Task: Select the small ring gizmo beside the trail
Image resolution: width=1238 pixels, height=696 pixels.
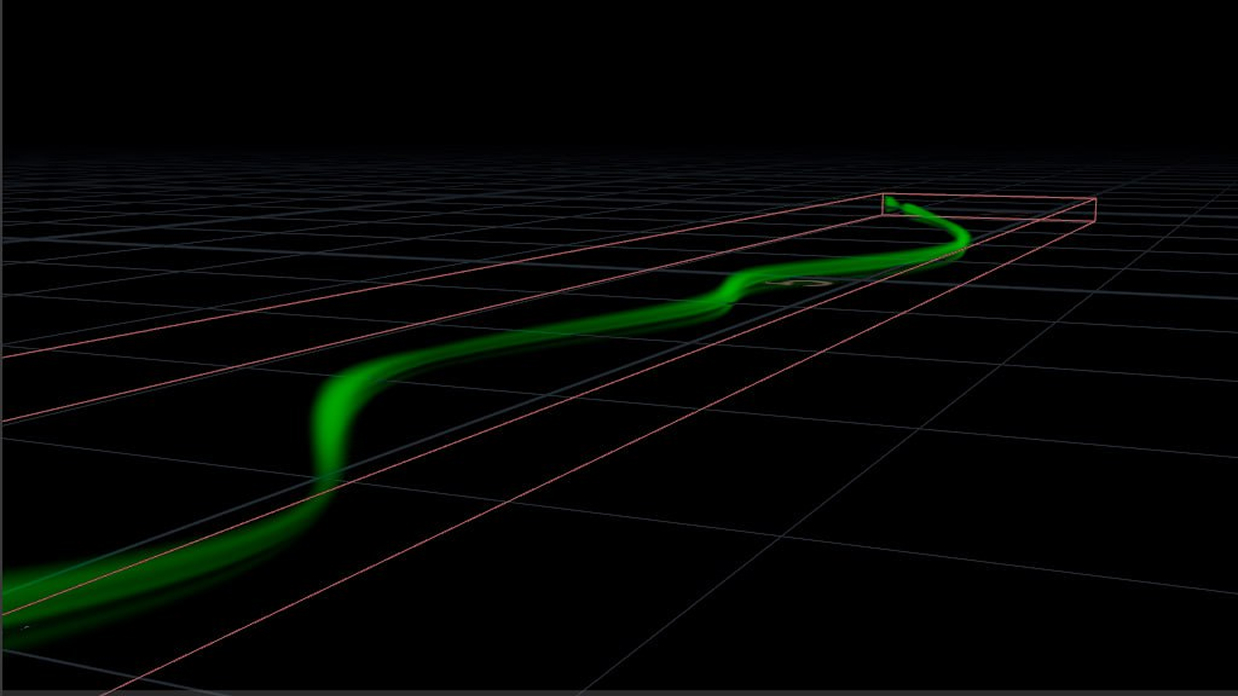Action: click(x=798, y=284)
